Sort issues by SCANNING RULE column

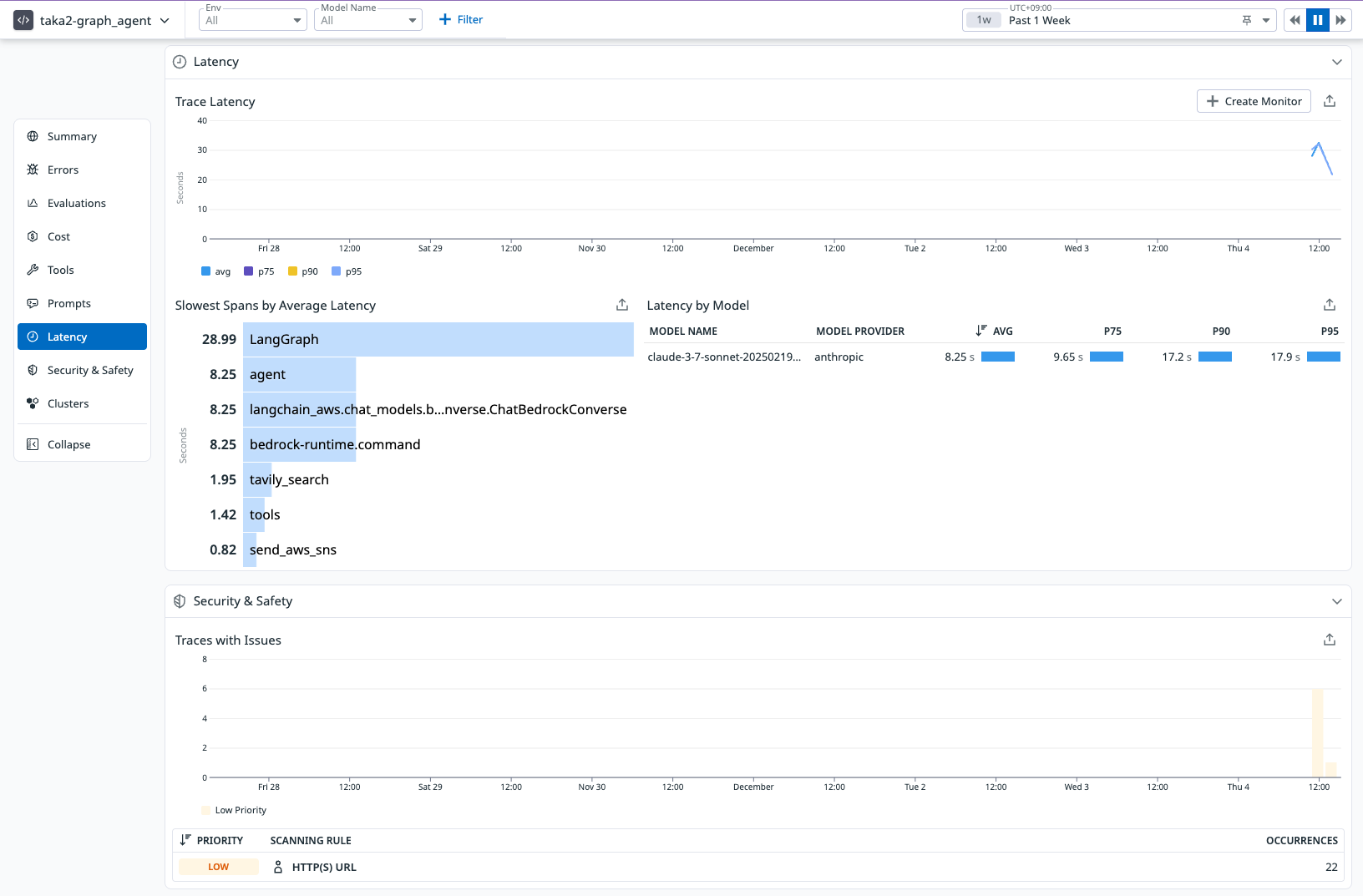coord(311,841)
